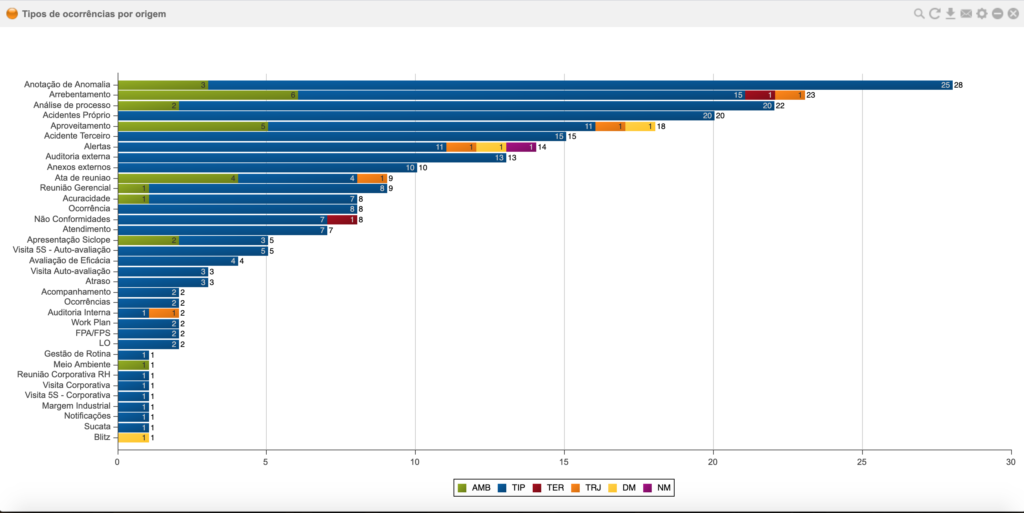The height and width of the screenshot is (513, 1024).
Task: Click the Acidentes Próprio axis label
Action: coord(76,116)
